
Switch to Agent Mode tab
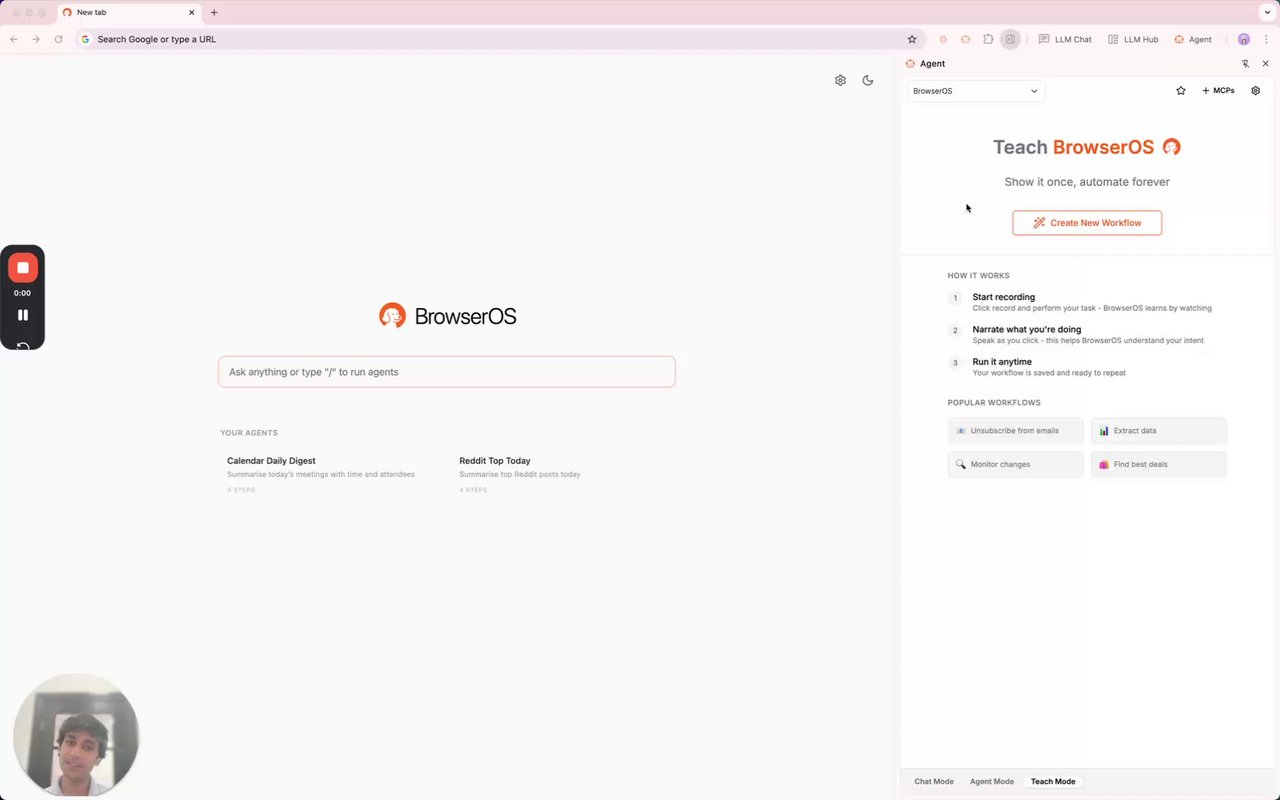pyautogui.click(x=992, y=781)
